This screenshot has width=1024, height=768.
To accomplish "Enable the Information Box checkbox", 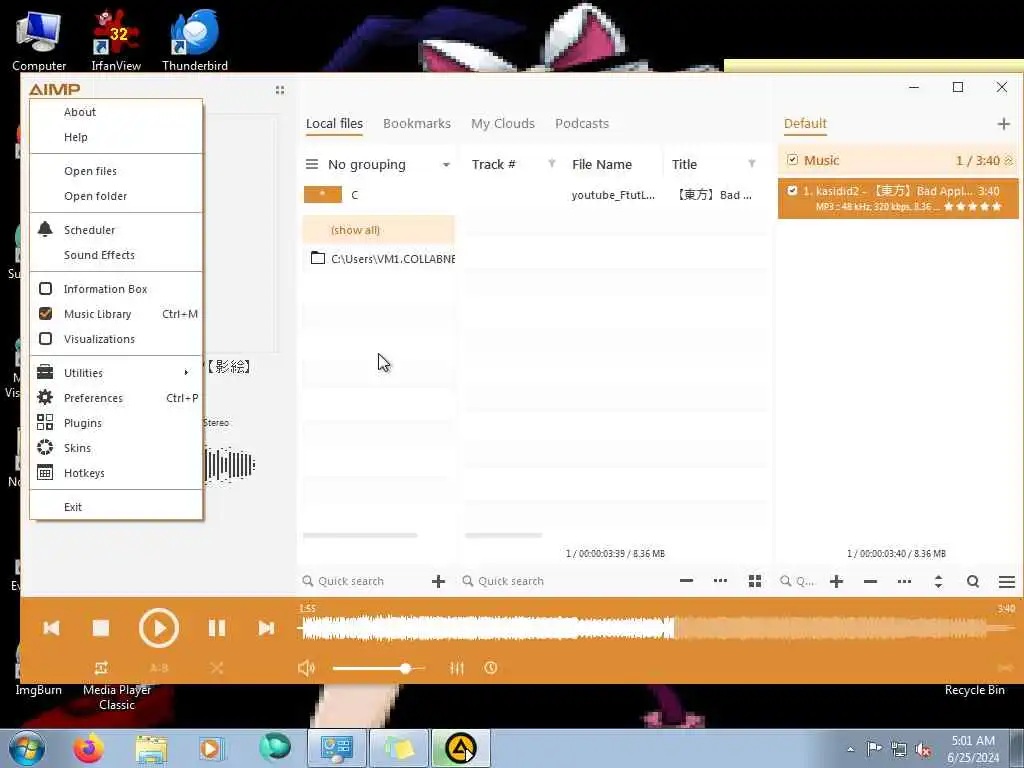I will (45, 289).
